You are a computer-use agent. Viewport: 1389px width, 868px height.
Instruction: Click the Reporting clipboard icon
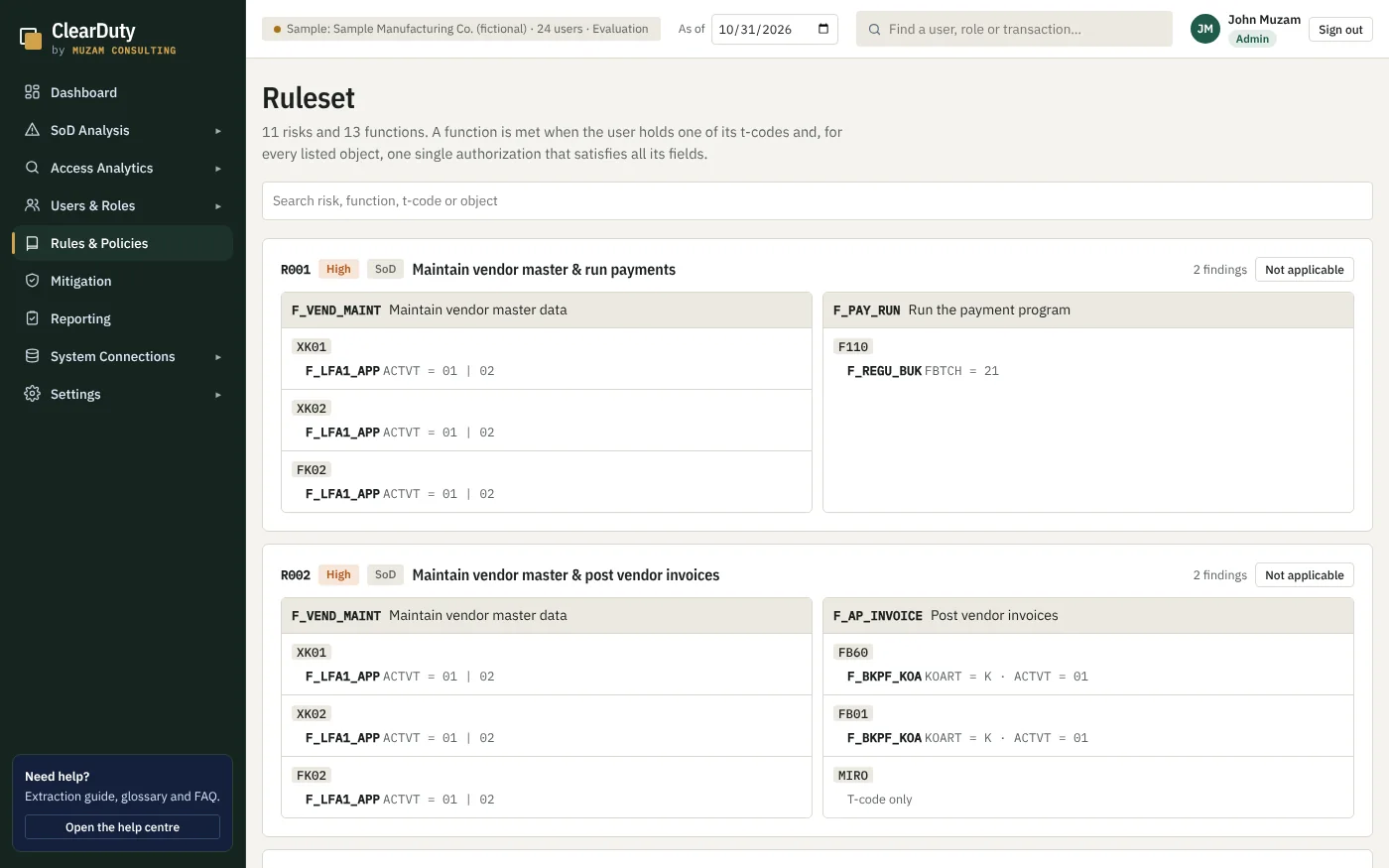(32, 318)
